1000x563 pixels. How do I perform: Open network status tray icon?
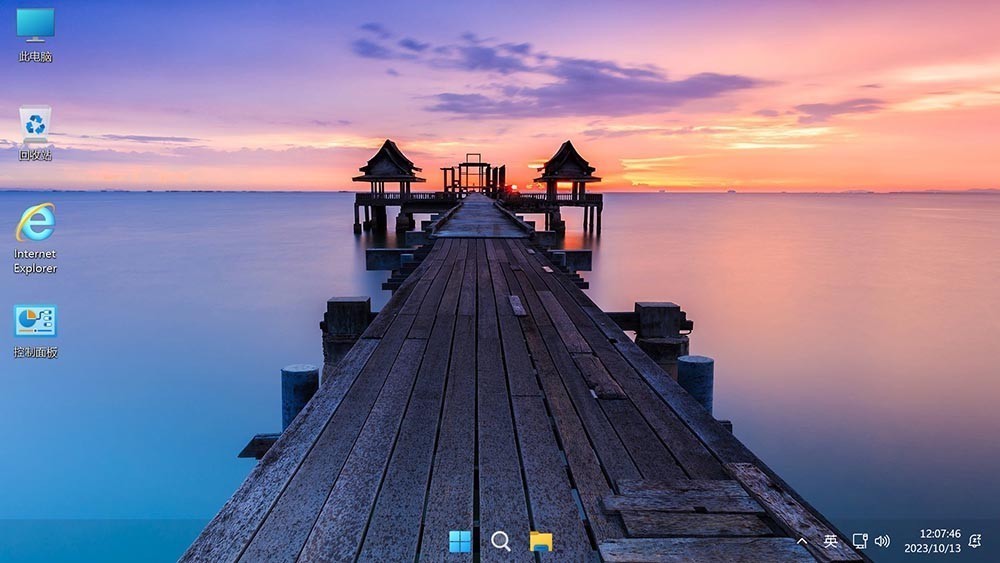coord(859,541)
